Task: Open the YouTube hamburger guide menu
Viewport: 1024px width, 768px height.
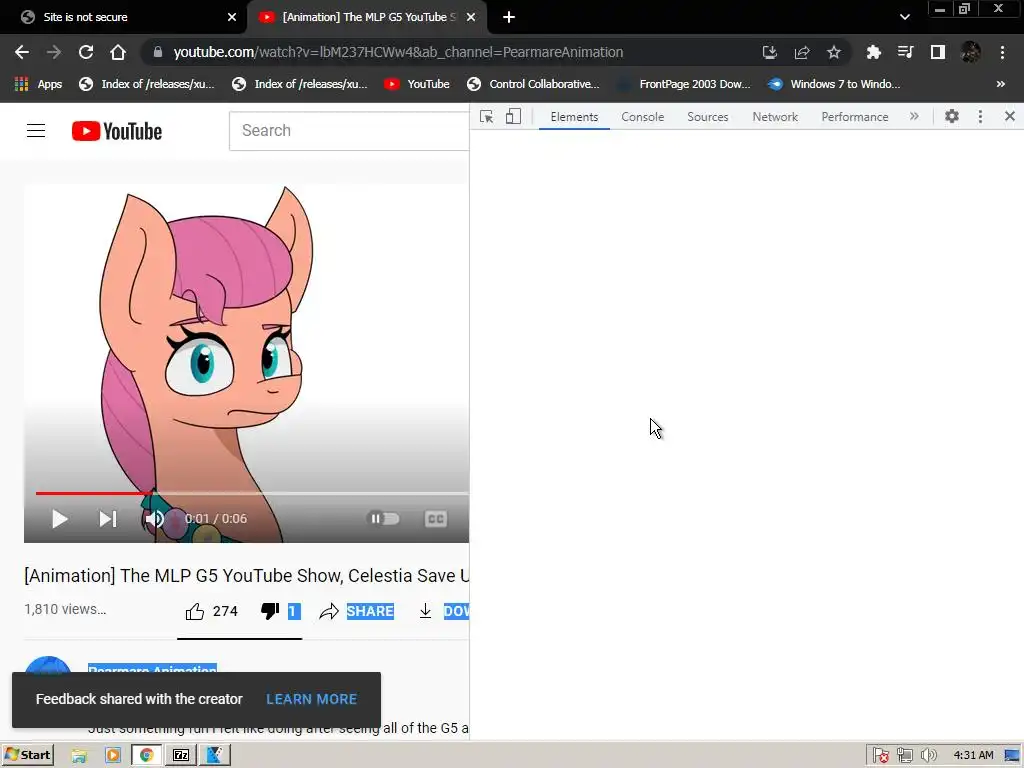Action: coord(36,131)
